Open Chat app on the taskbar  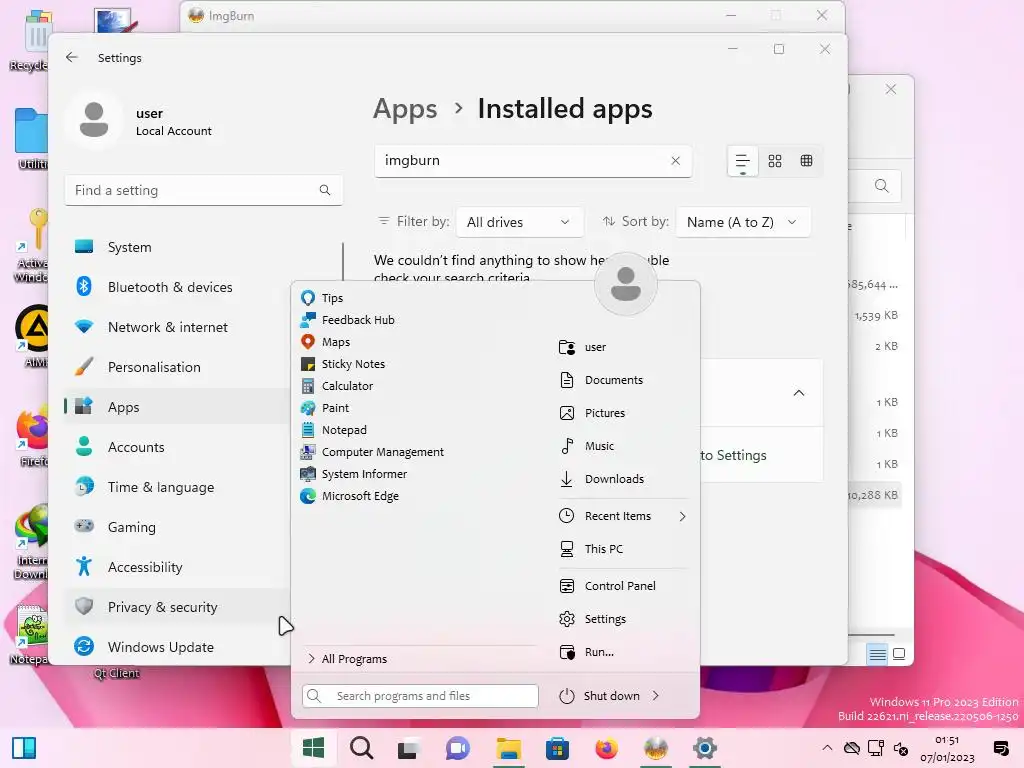click(458, 748)
